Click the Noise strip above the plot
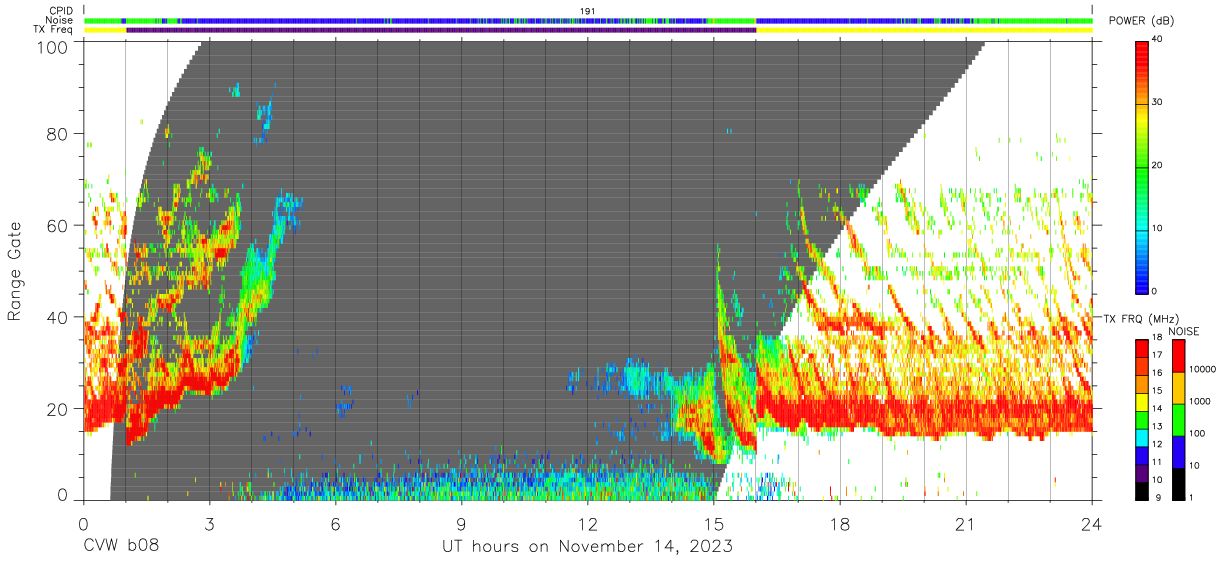Image resolution: width=1228 pixels, height=567 pixels. click(588, 20)
